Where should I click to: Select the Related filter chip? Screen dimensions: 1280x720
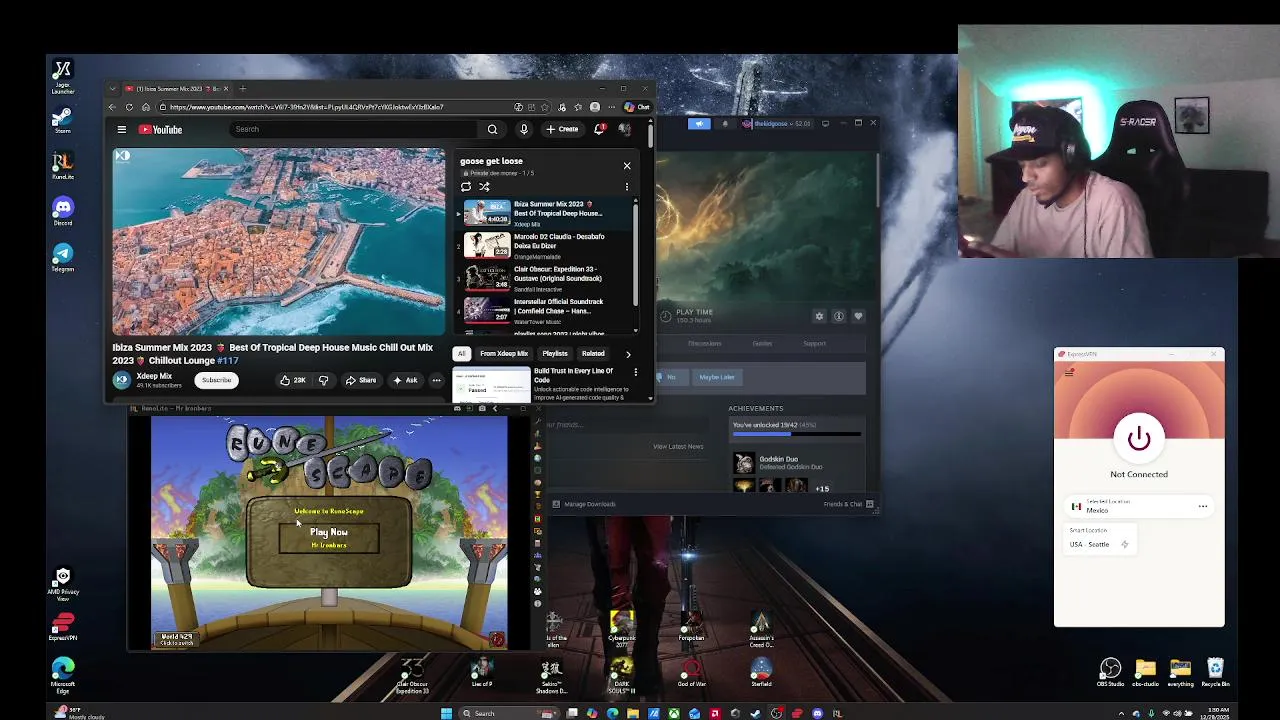click(x=593, y=353)
